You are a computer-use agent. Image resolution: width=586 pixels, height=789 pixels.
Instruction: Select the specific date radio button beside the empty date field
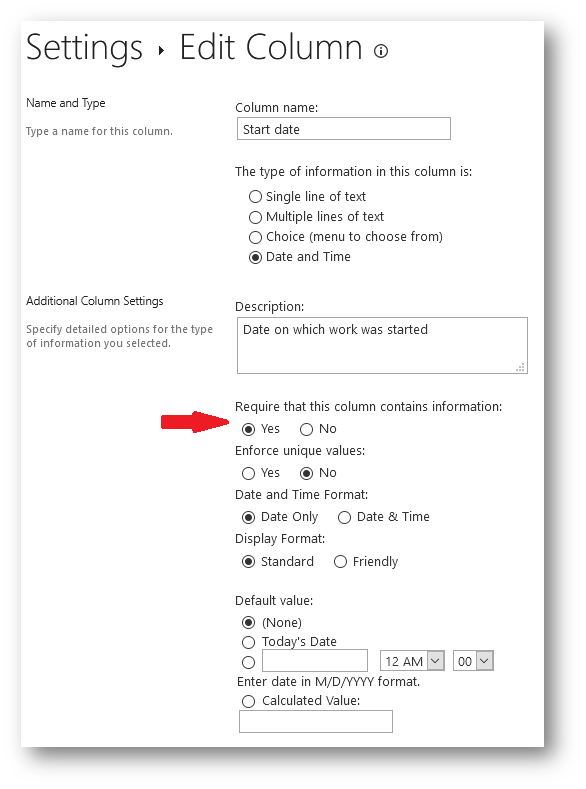click(248, 662)
